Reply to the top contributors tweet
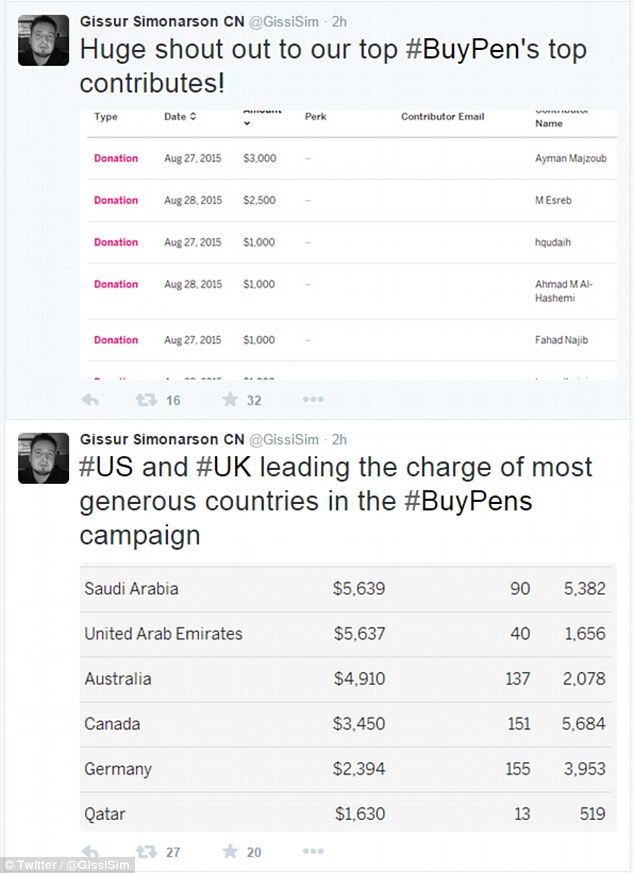This screenshot has height=873, width=634. 90,399
